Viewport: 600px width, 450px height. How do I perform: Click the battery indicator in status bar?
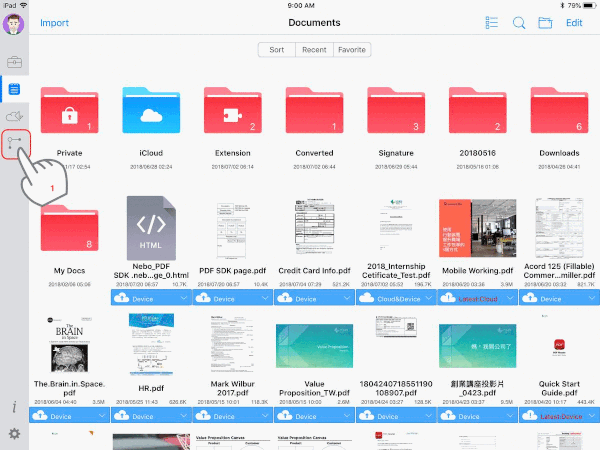pos(590,5)
